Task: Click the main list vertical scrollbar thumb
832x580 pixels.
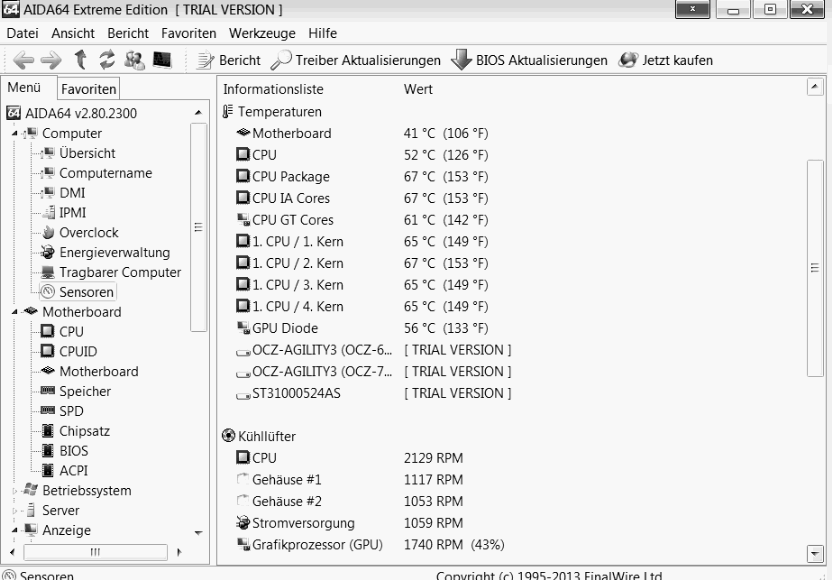Action: 815,268
